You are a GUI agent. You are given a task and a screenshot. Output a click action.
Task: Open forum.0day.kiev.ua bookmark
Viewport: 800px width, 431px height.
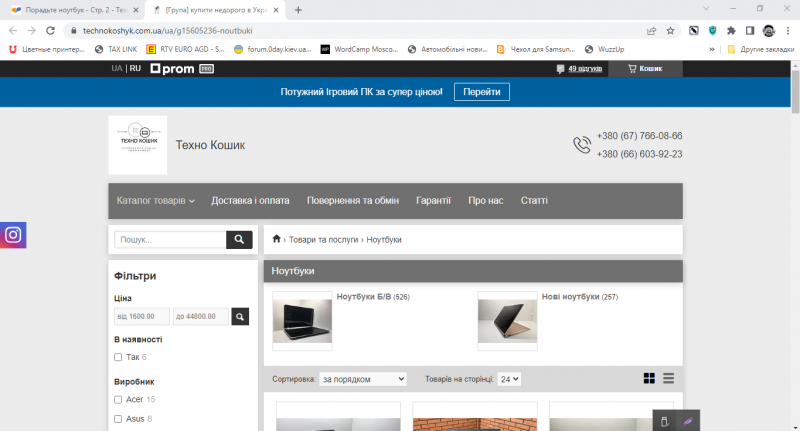272,49
